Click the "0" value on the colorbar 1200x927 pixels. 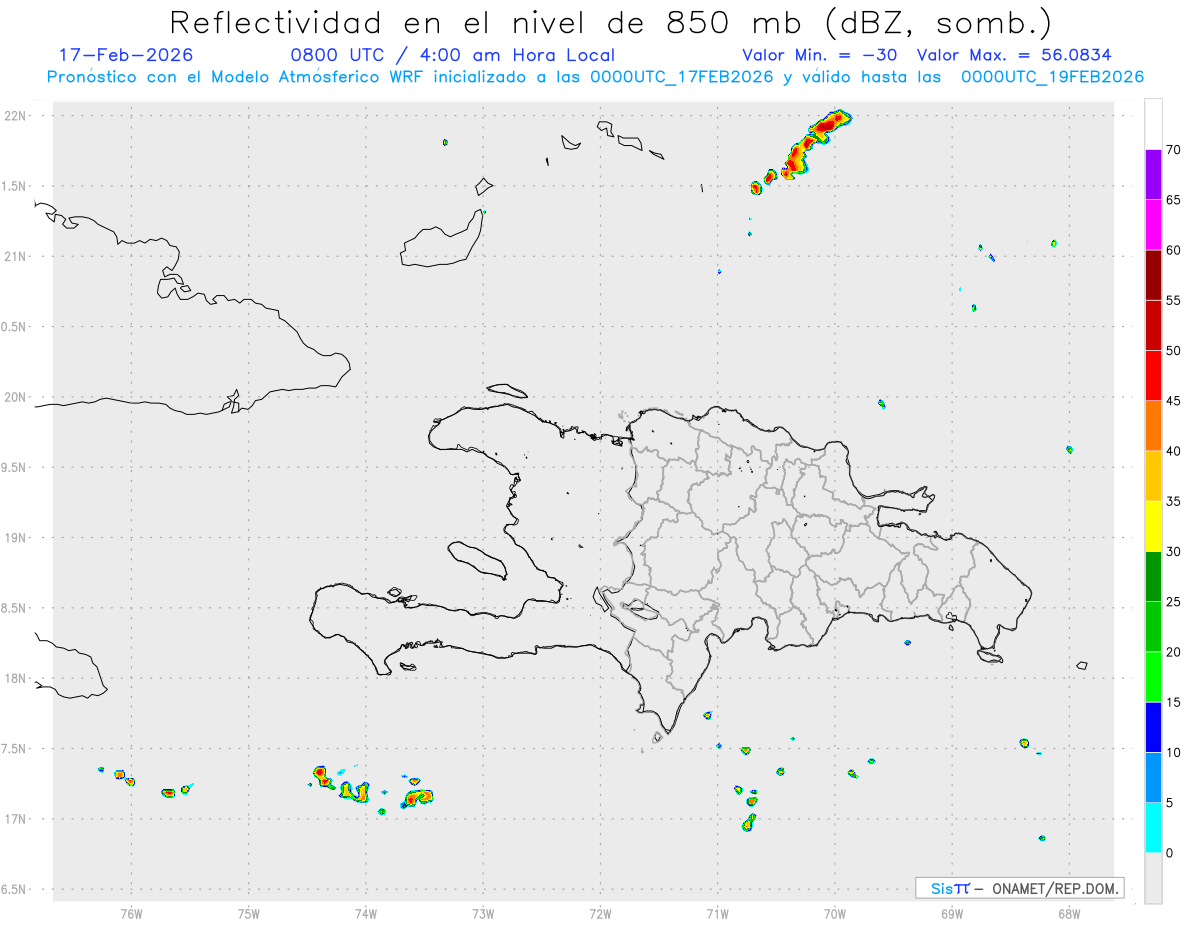[1169, 853]
